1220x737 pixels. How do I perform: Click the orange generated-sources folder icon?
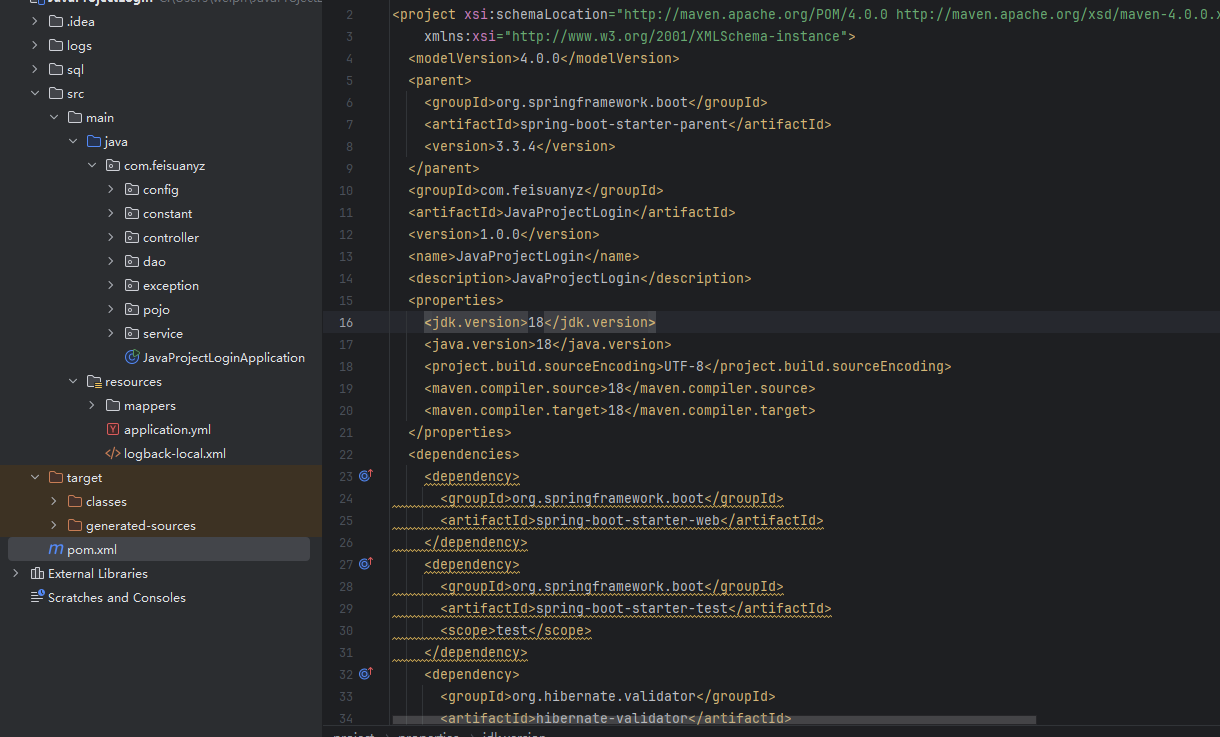[75, 525]
